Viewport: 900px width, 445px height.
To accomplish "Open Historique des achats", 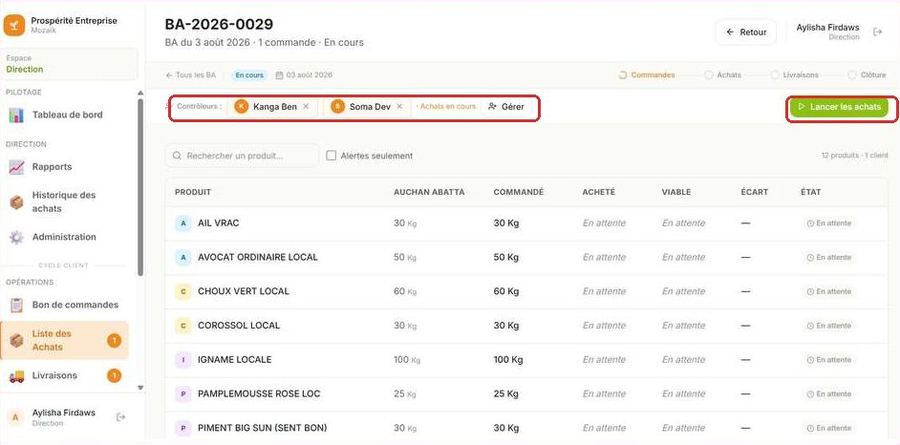I will (x=64, y=202).
